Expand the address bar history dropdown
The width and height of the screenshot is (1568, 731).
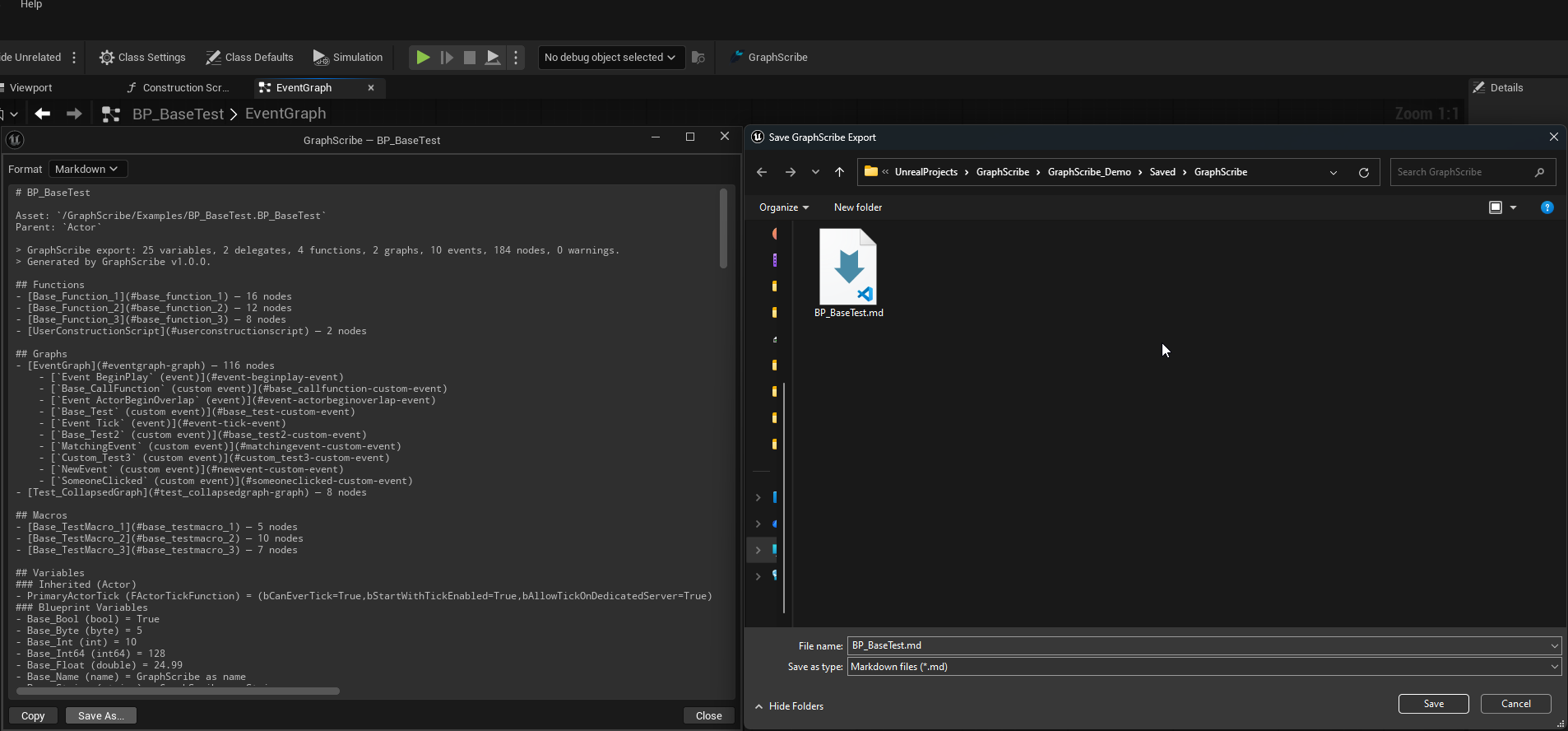coord(1334,172)
